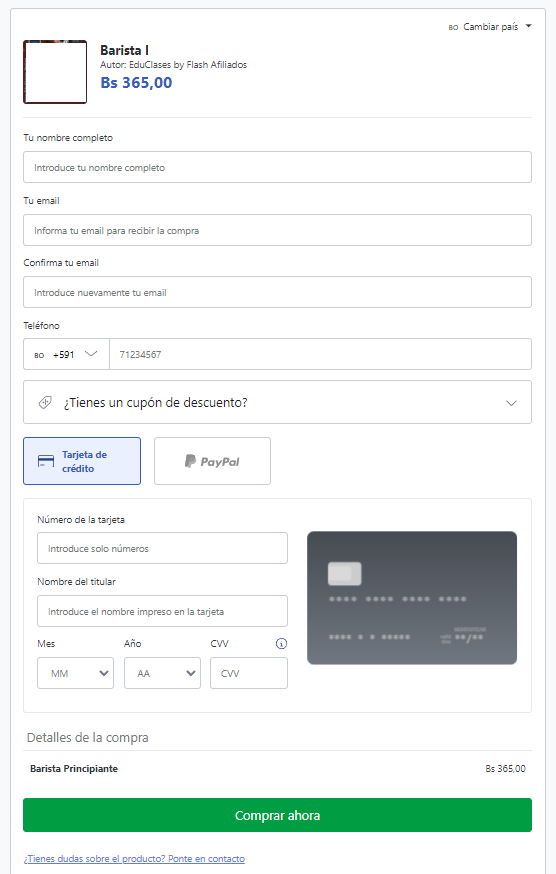Click the credit card icon
The image size is (556, 874).
[x=46, y=462]
